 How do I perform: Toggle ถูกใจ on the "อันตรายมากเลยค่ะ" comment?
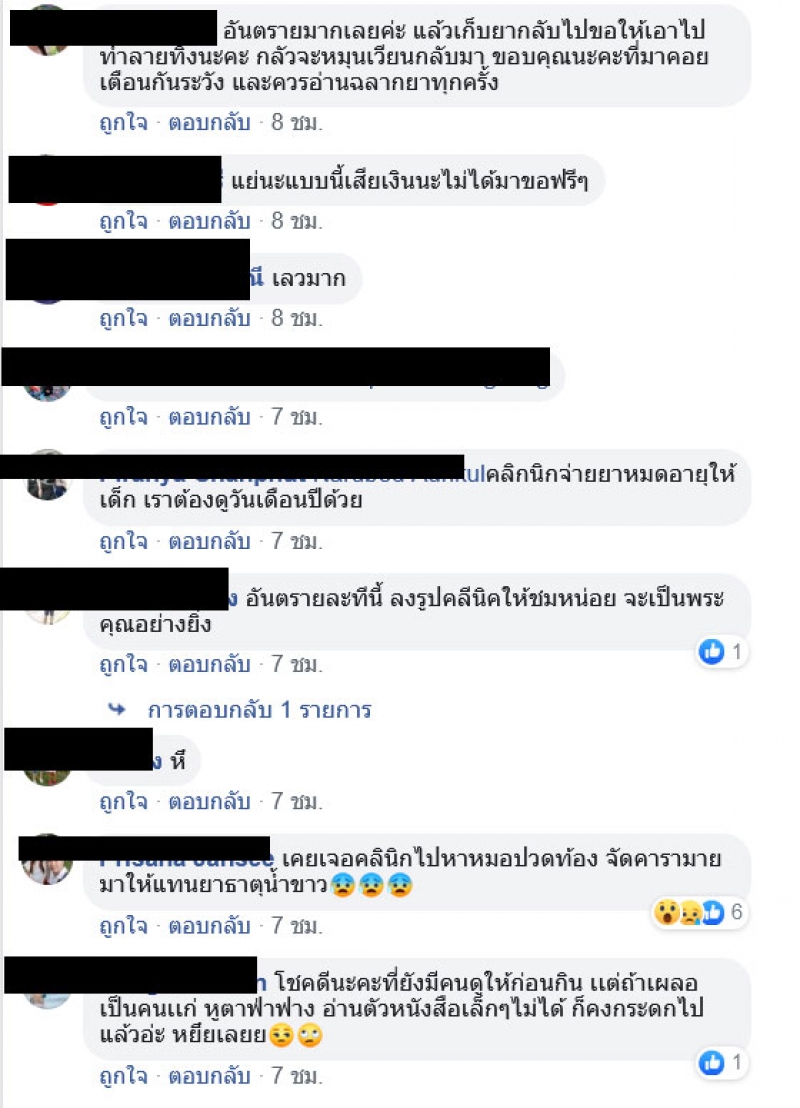[124, 122]
